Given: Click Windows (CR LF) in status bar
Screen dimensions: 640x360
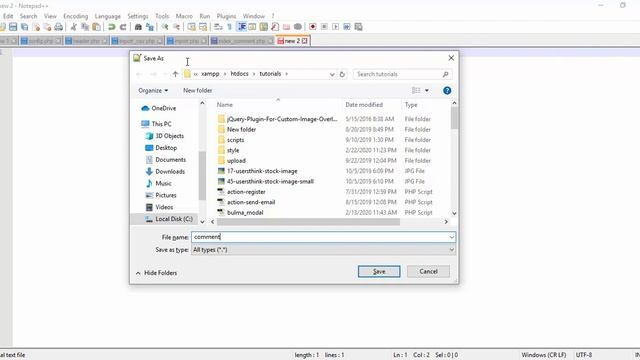Looking at the screenshot, I should tap(544, 355).
